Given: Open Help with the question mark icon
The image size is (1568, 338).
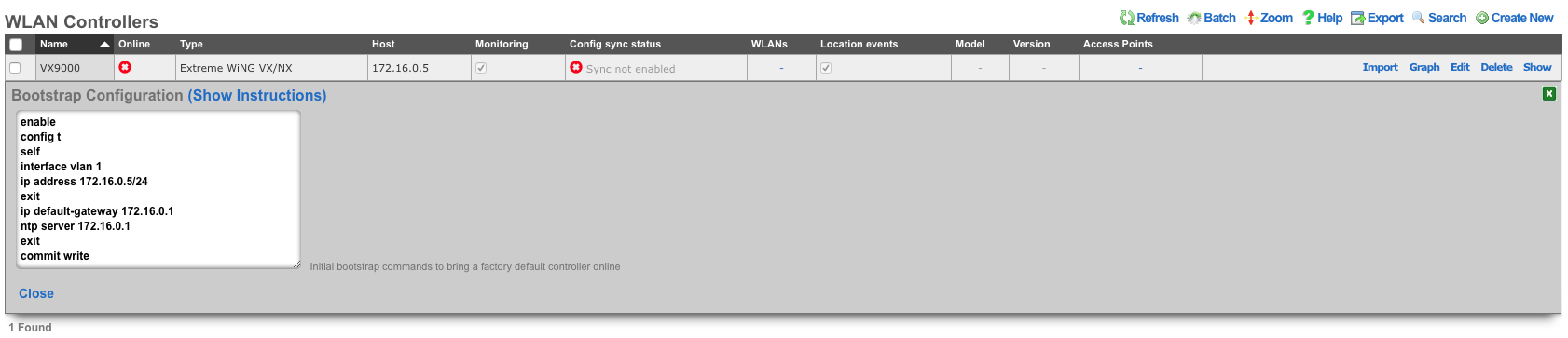Looking at the screenshot, I should tap(1308, 18).
